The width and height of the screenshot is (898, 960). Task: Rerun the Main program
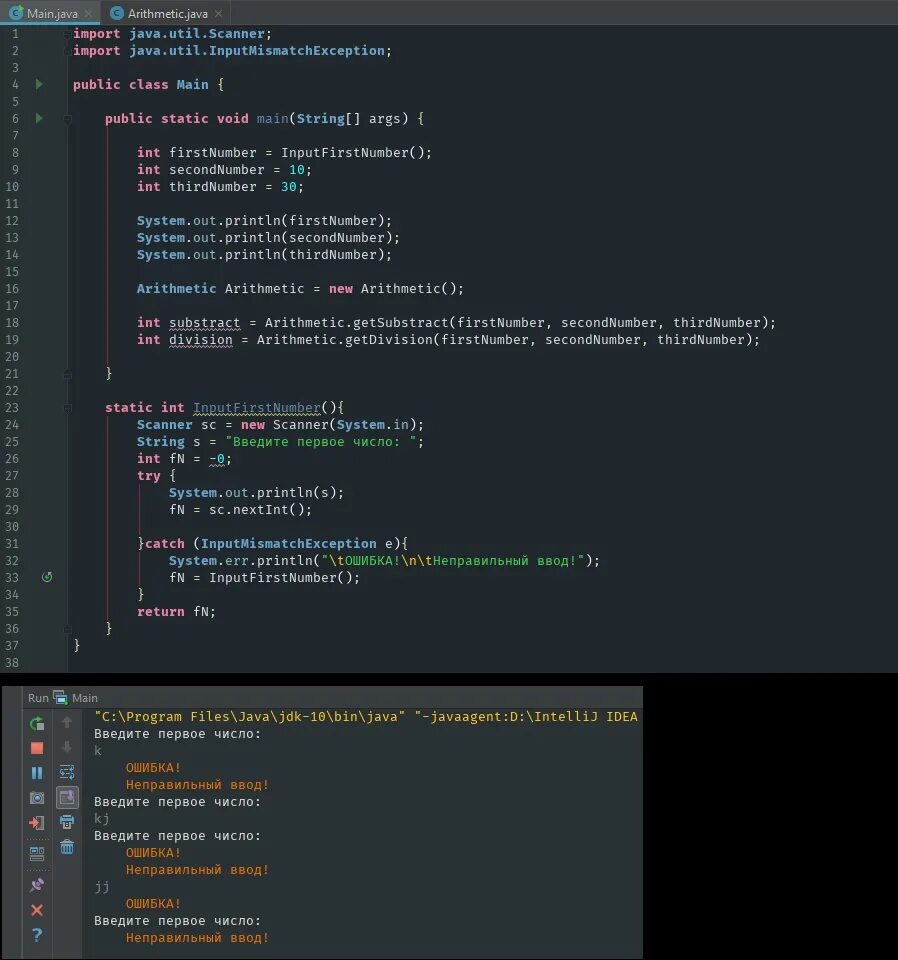pos(37,724)
